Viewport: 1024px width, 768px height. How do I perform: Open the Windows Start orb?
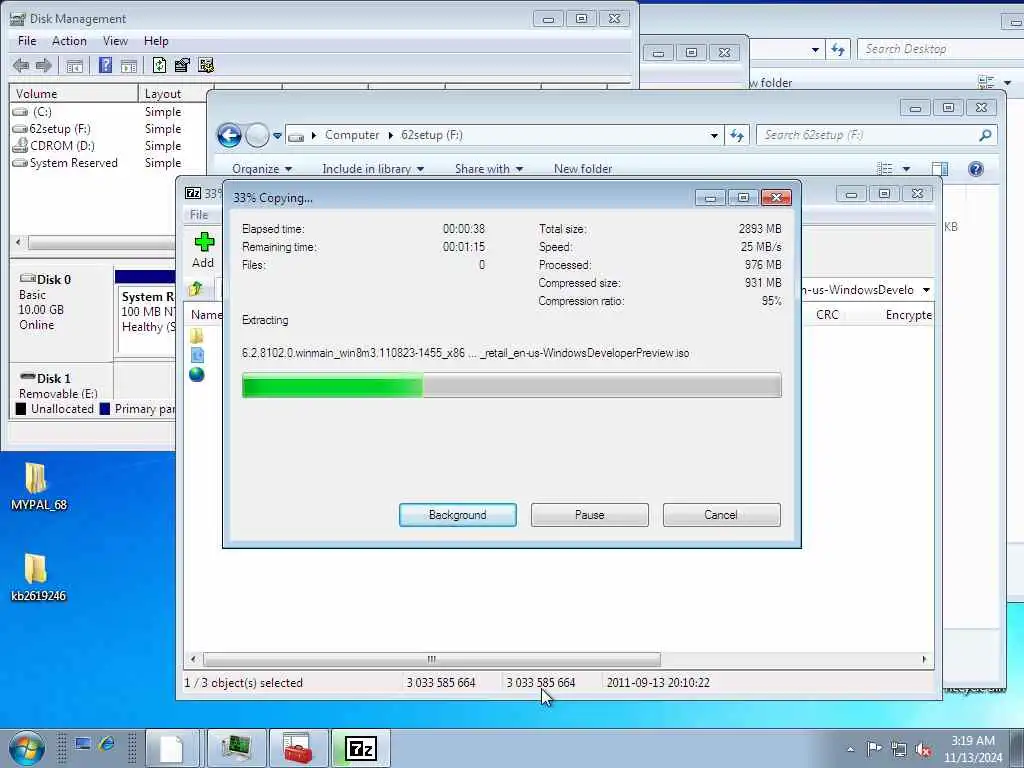click(27, 748)
